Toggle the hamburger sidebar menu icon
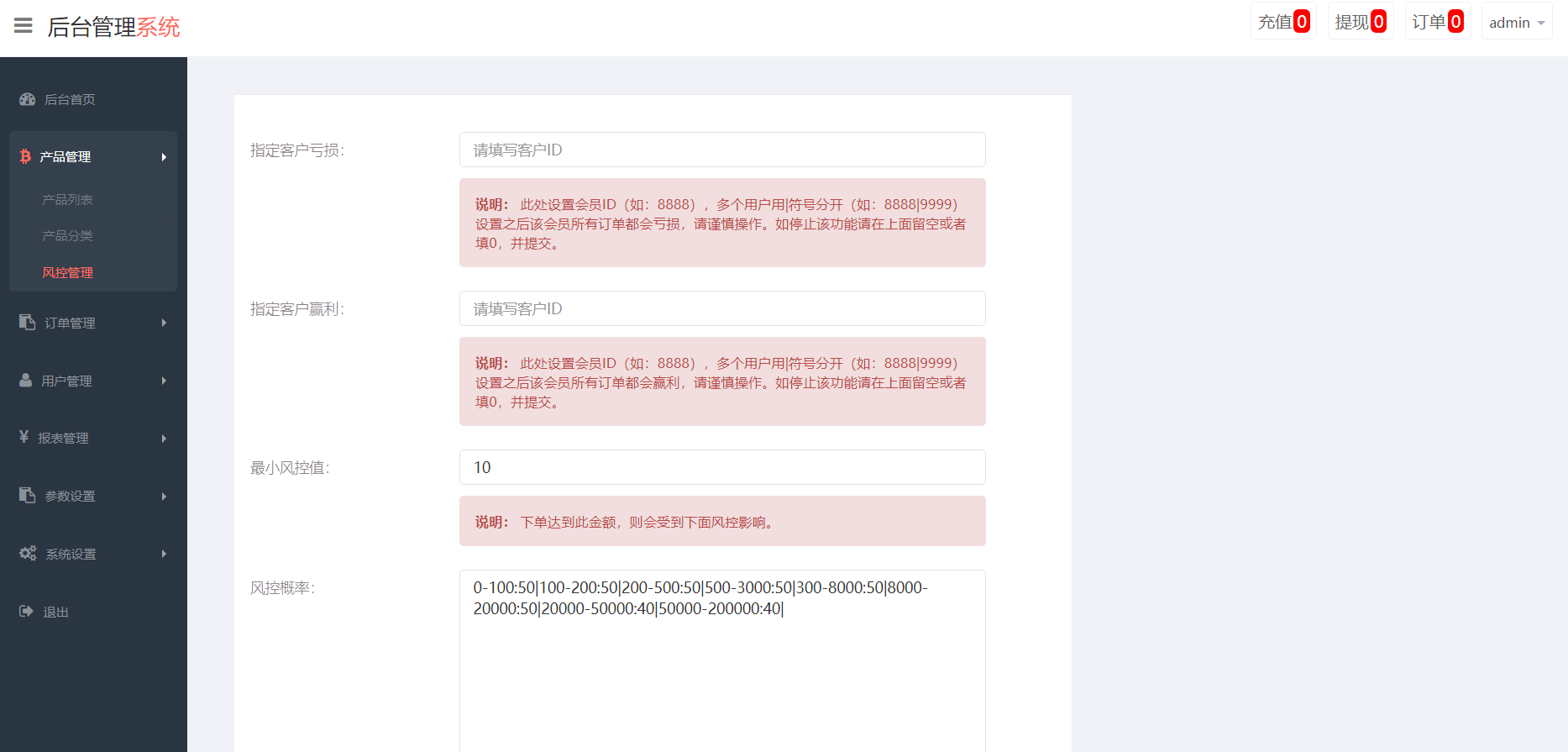Image resolution: width=1568 pixels, height=752 pixels. pos(24,26)
